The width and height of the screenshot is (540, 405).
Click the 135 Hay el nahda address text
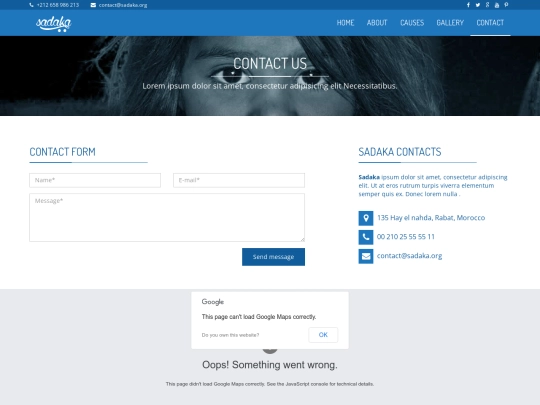[431, 218]
